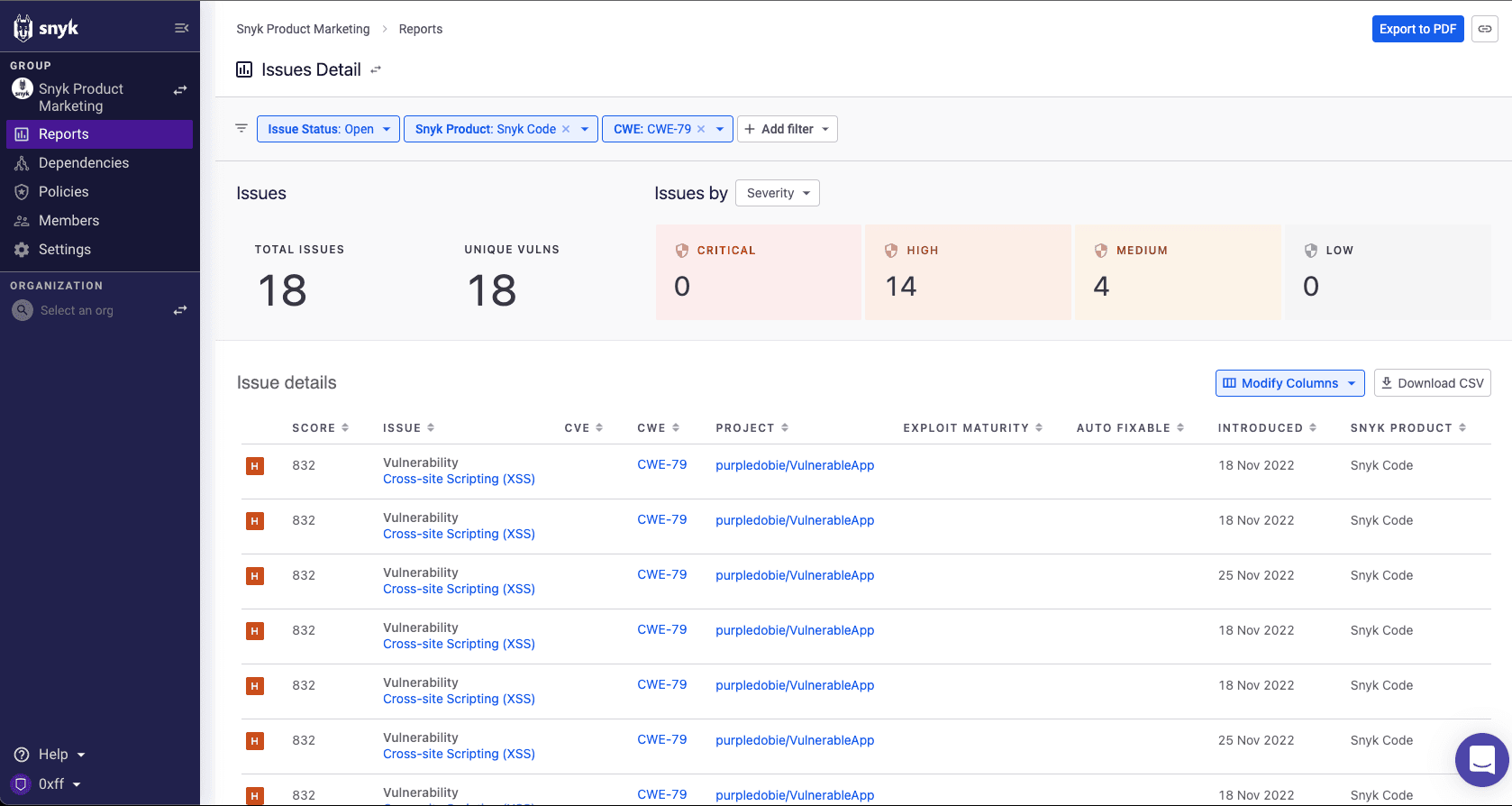
Task: Click the Critical severity card
Action: (x=759, y=272)
